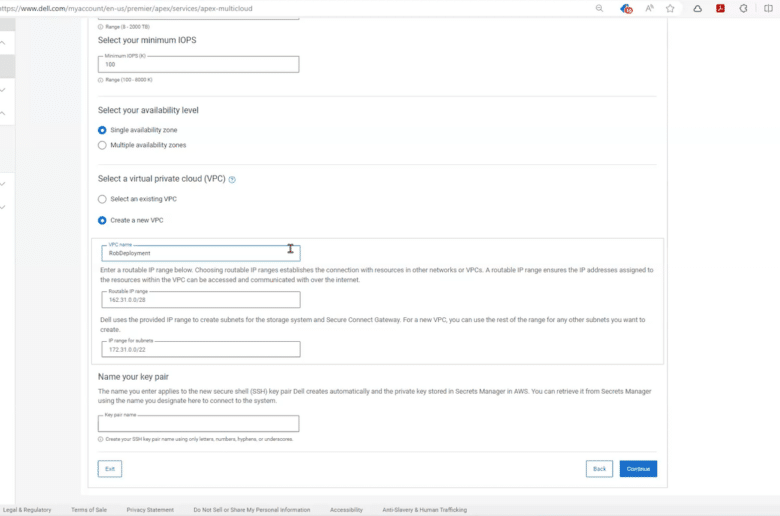The height and width of the screenshot is (516, 780).
Task: Click the extensions icon left of split screen
Action: click(743, 8)
